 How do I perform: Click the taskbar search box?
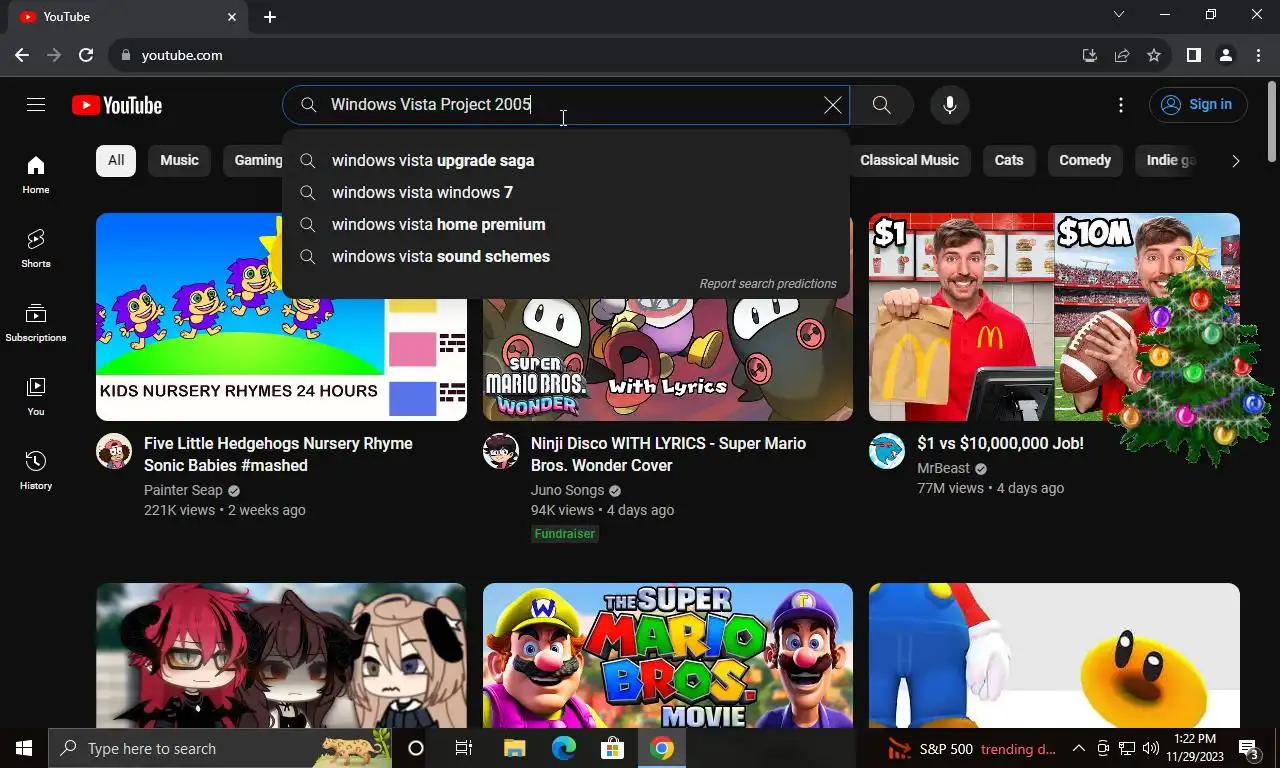click(220, 748)
